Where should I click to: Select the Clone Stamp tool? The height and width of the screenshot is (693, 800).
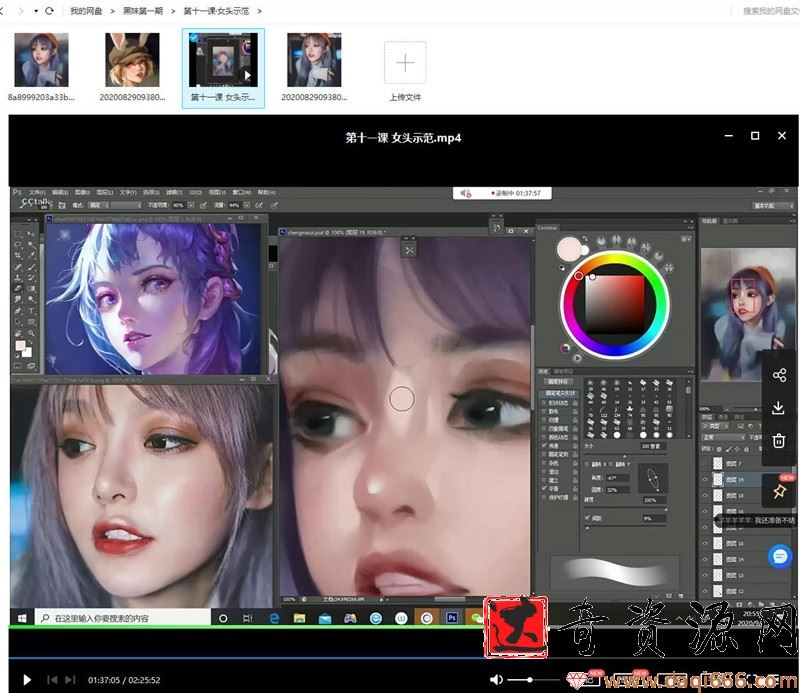[18, 278]
